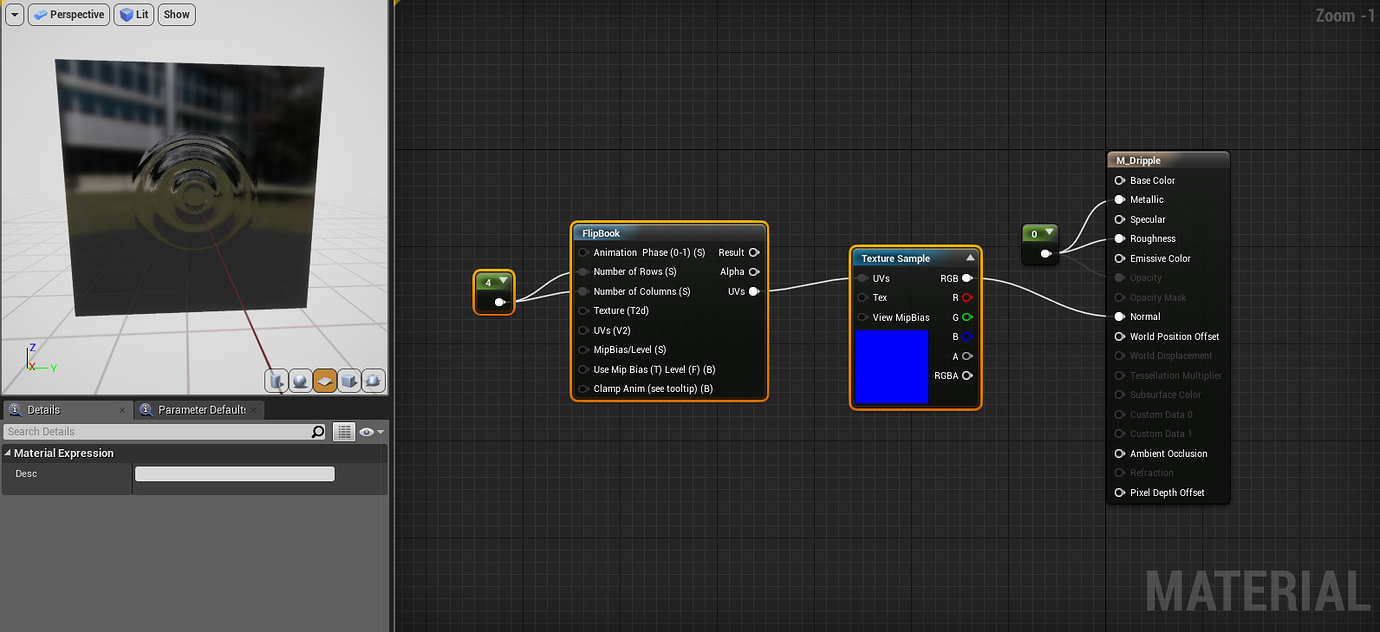The width and height of the screenshot is (1380, 632).
Task: Collapse the Texture Sample node header arrow
Action: coord(972,257)
